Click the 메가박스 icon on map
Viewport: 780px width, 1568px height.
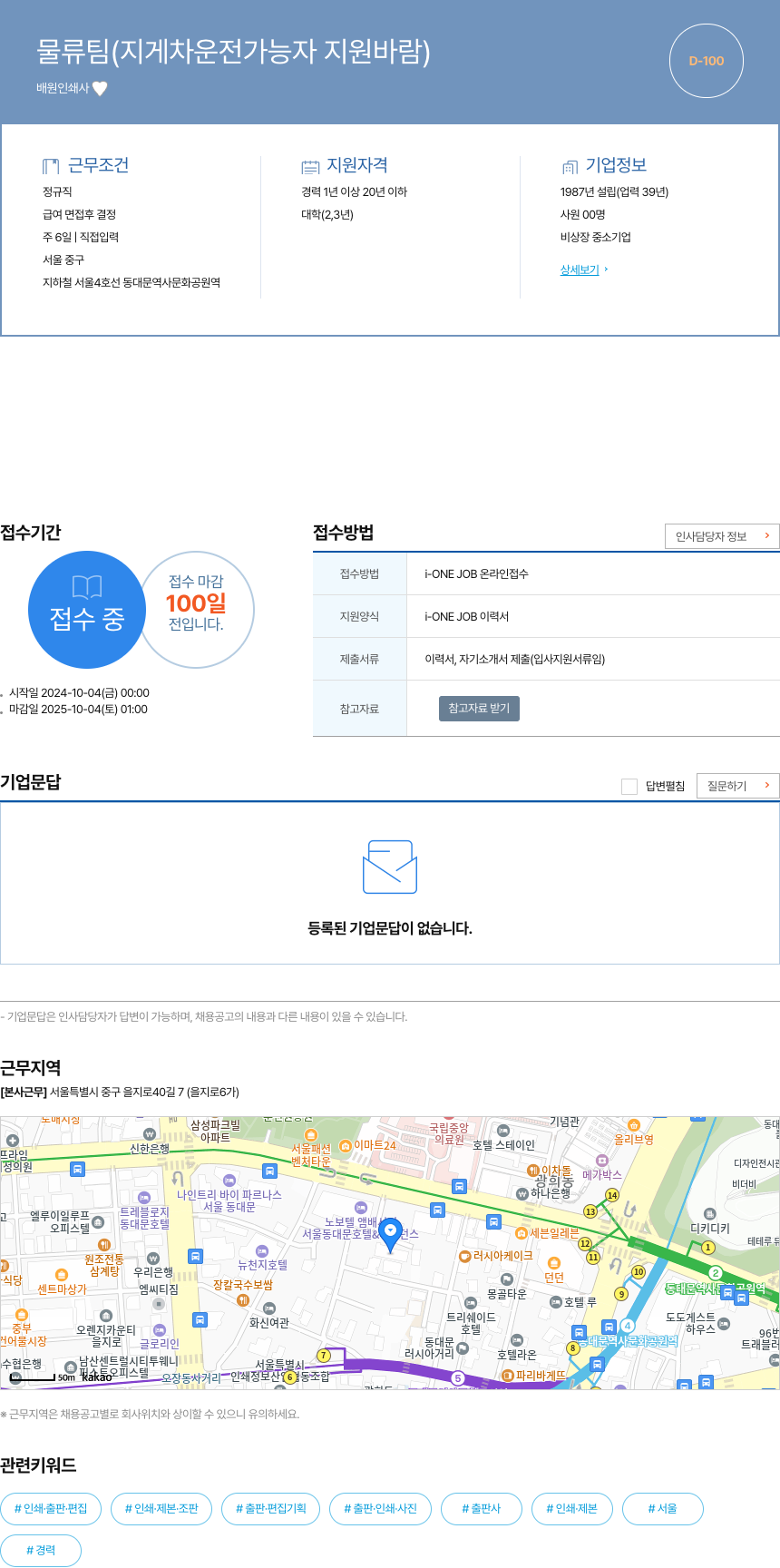point(601,1161)
